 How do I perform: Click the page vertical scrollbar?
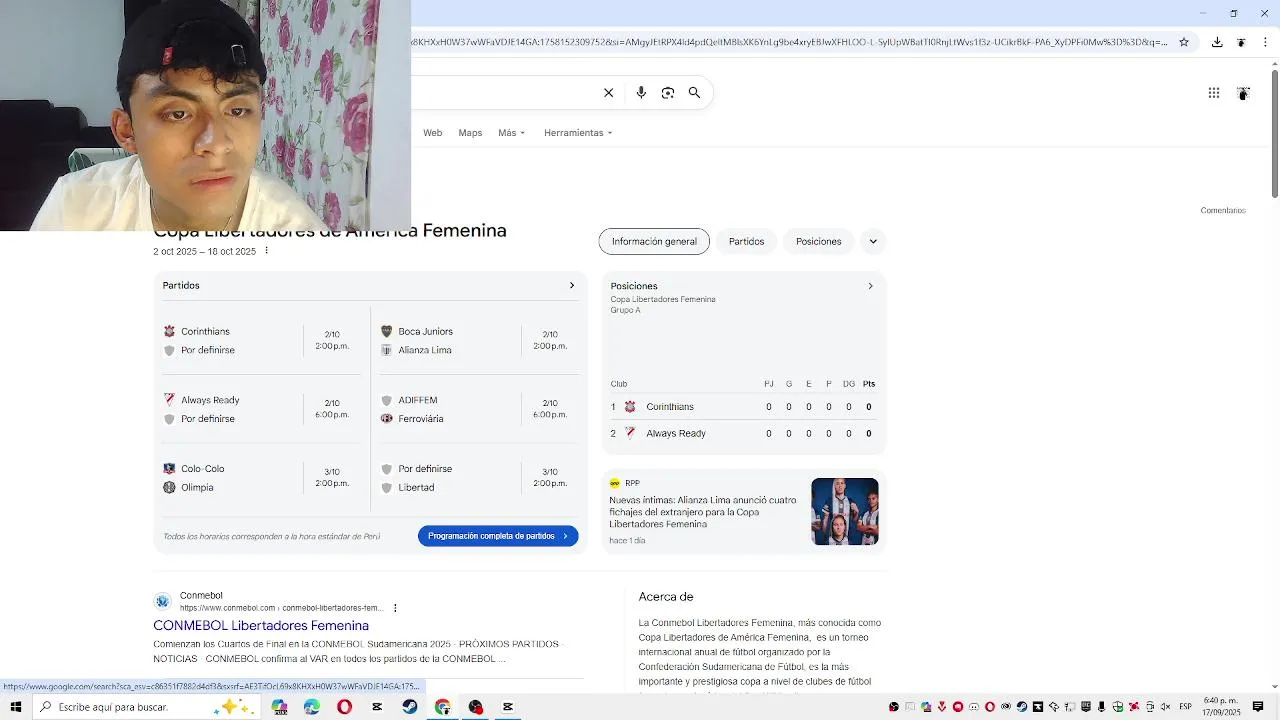coord(1274,135)
